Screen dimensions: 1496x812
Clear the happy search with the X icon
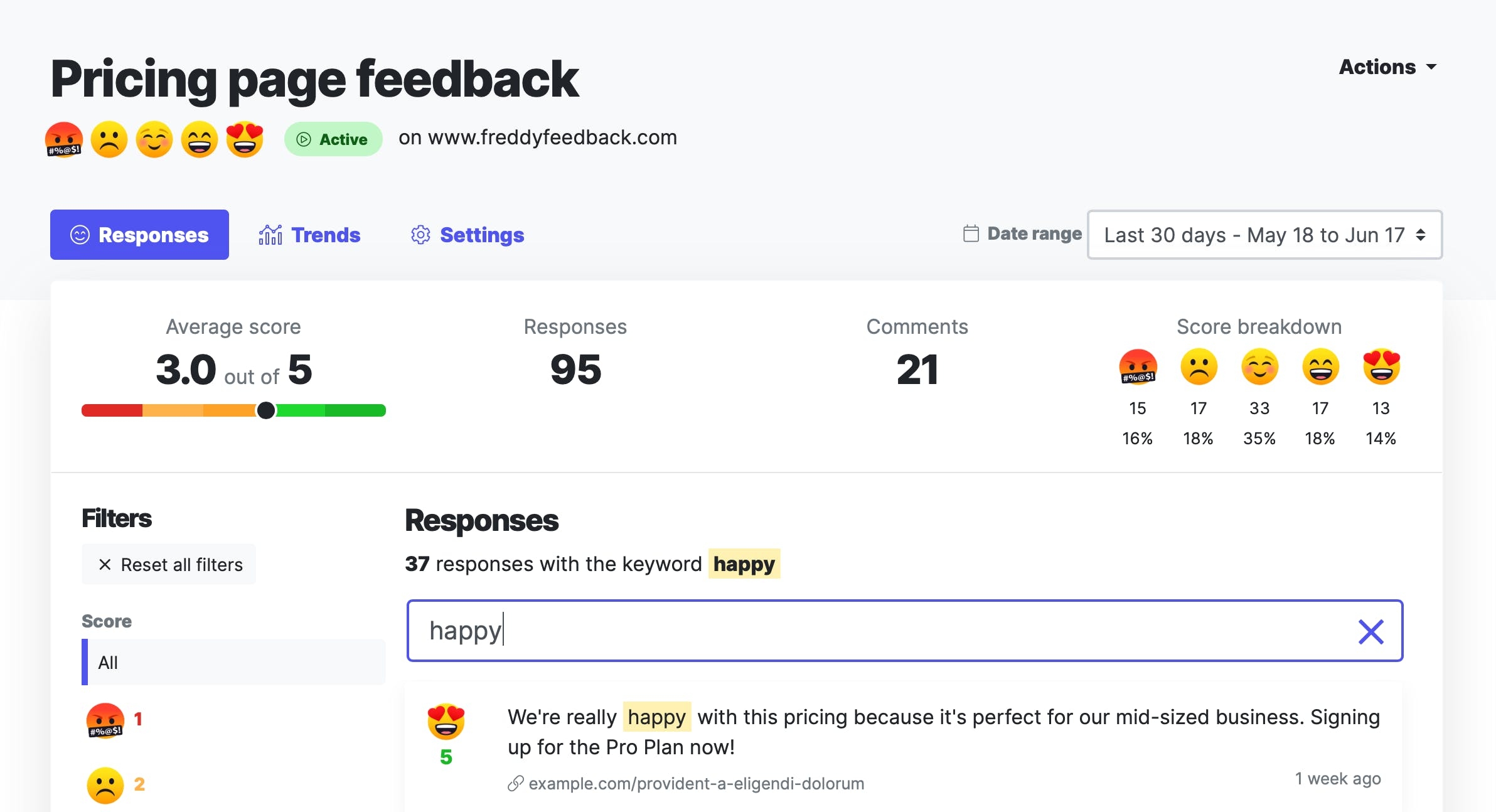[x=1371, y=631]
